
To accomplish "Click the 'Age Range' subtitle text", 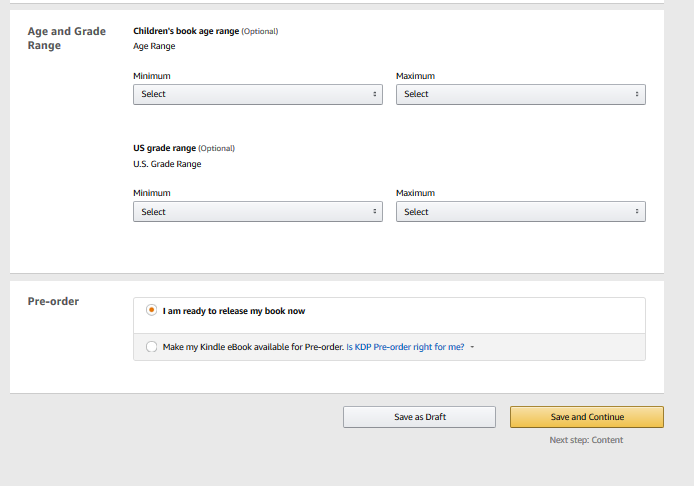I will click(154, 46).
